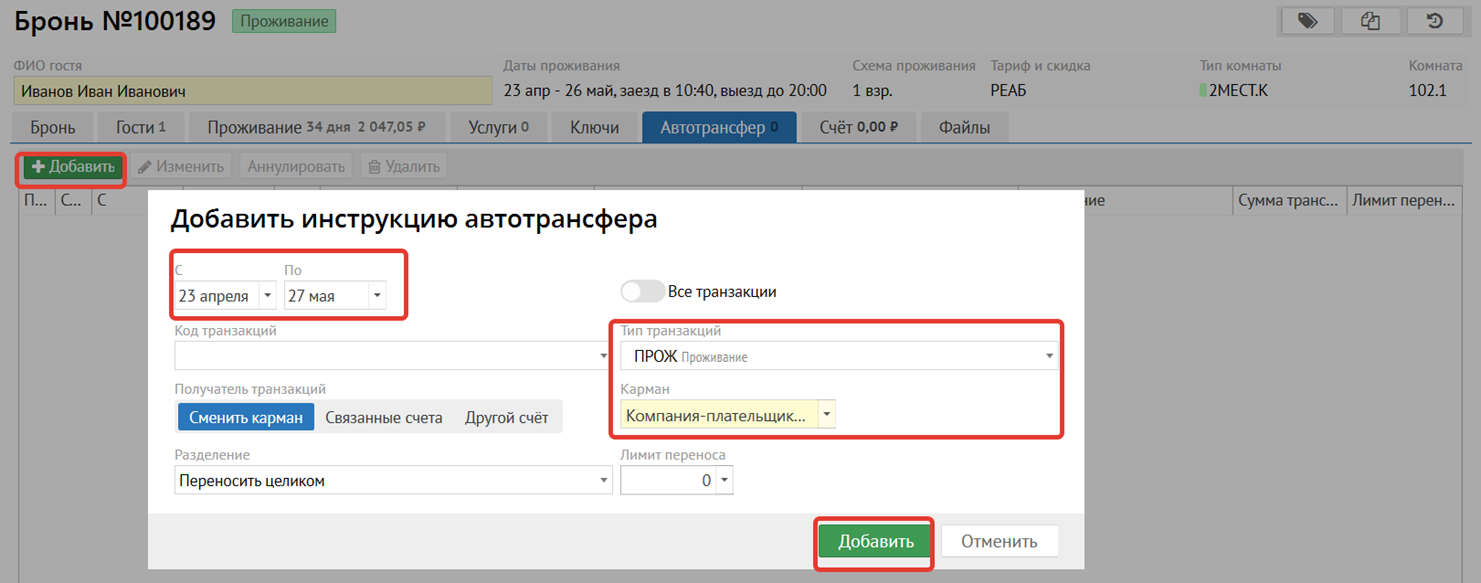
Task: Expand the Карман dropdown arrow
Action: tap(826, 415)
